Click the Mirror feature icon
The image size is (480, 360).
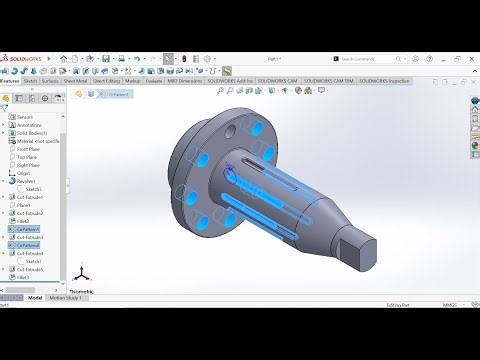189,71
